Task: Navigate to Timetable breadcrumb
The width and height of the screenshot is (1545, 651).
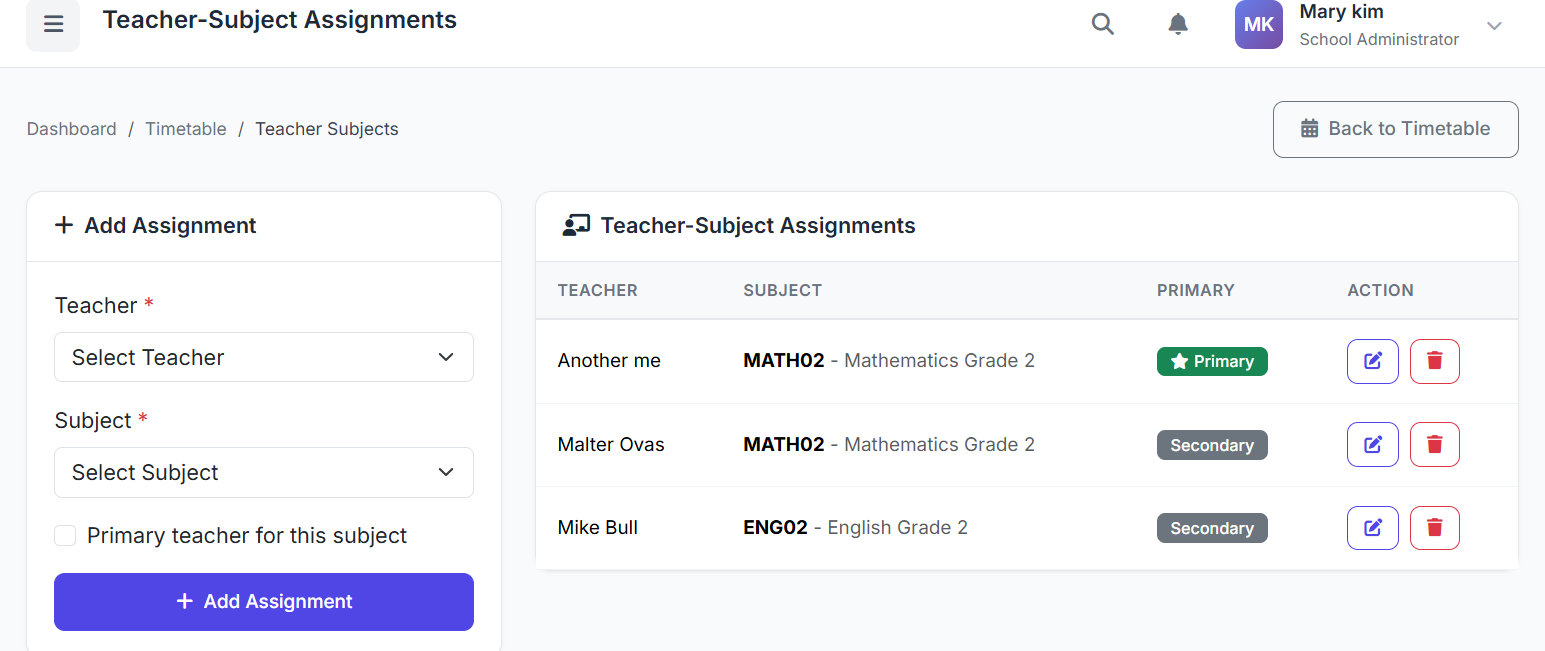Action: (x=186, y=129)
